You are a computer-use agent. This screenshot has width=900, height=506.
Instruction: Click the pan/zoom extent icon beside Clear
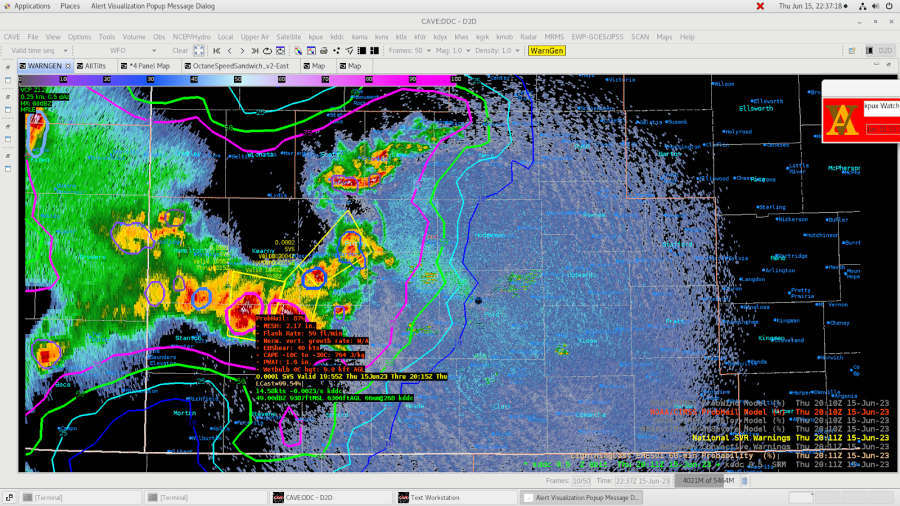coord(199,50)
